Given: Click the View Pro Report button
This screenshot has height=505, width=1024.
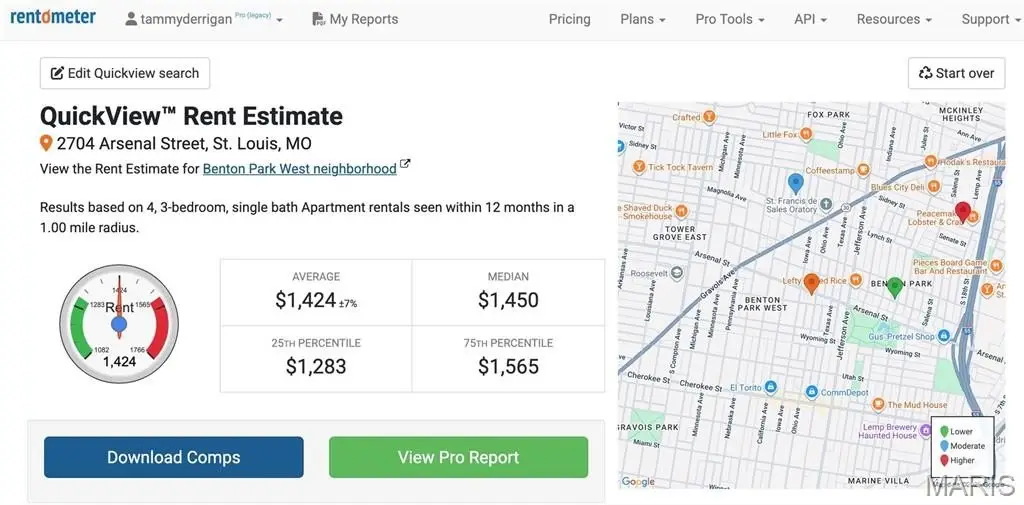Looking at the screenshot, I should [x=458, y=457].
